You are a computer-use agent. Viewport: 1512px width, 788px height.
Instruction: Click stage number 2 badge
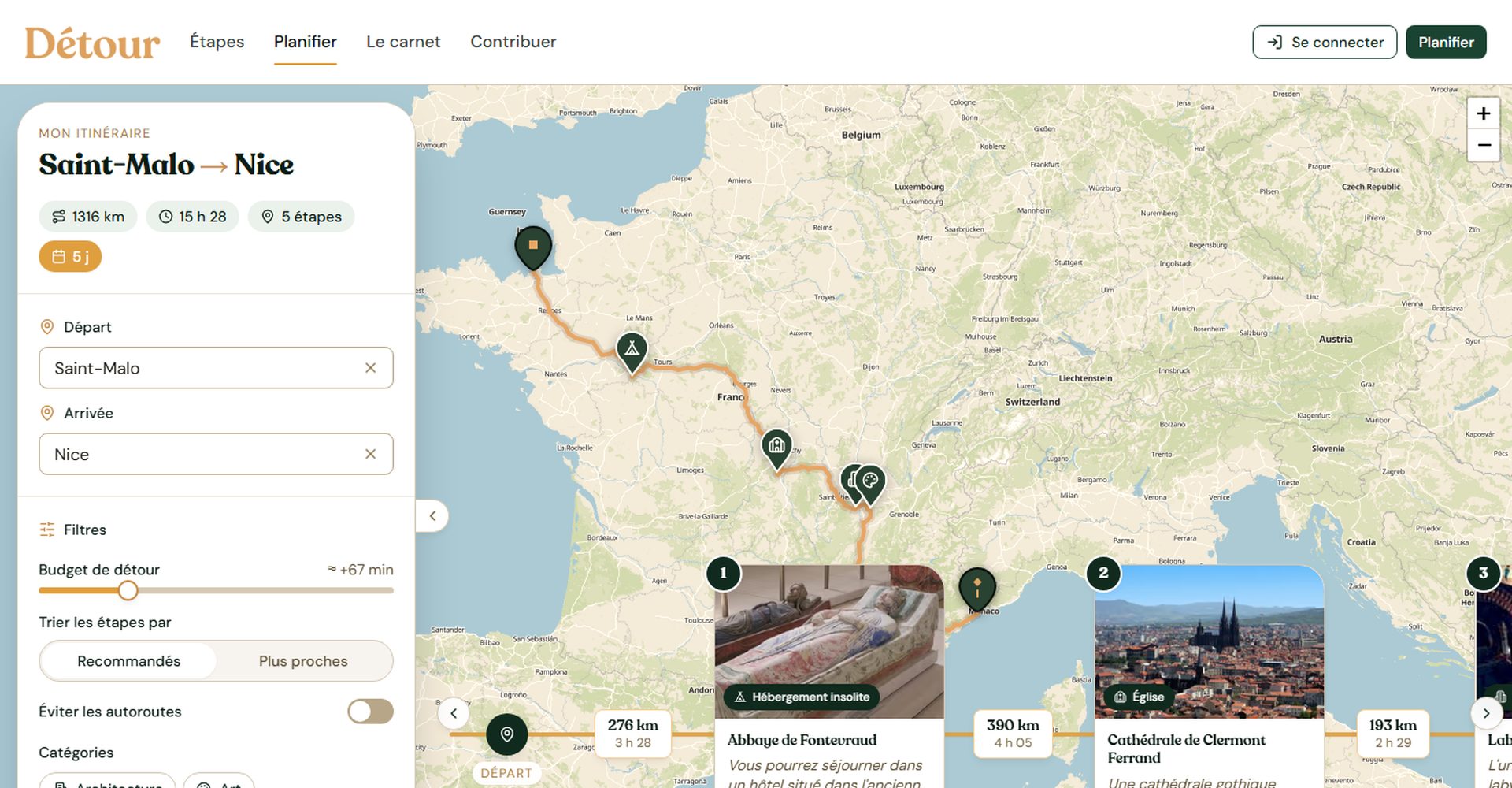pos(1103,573)
